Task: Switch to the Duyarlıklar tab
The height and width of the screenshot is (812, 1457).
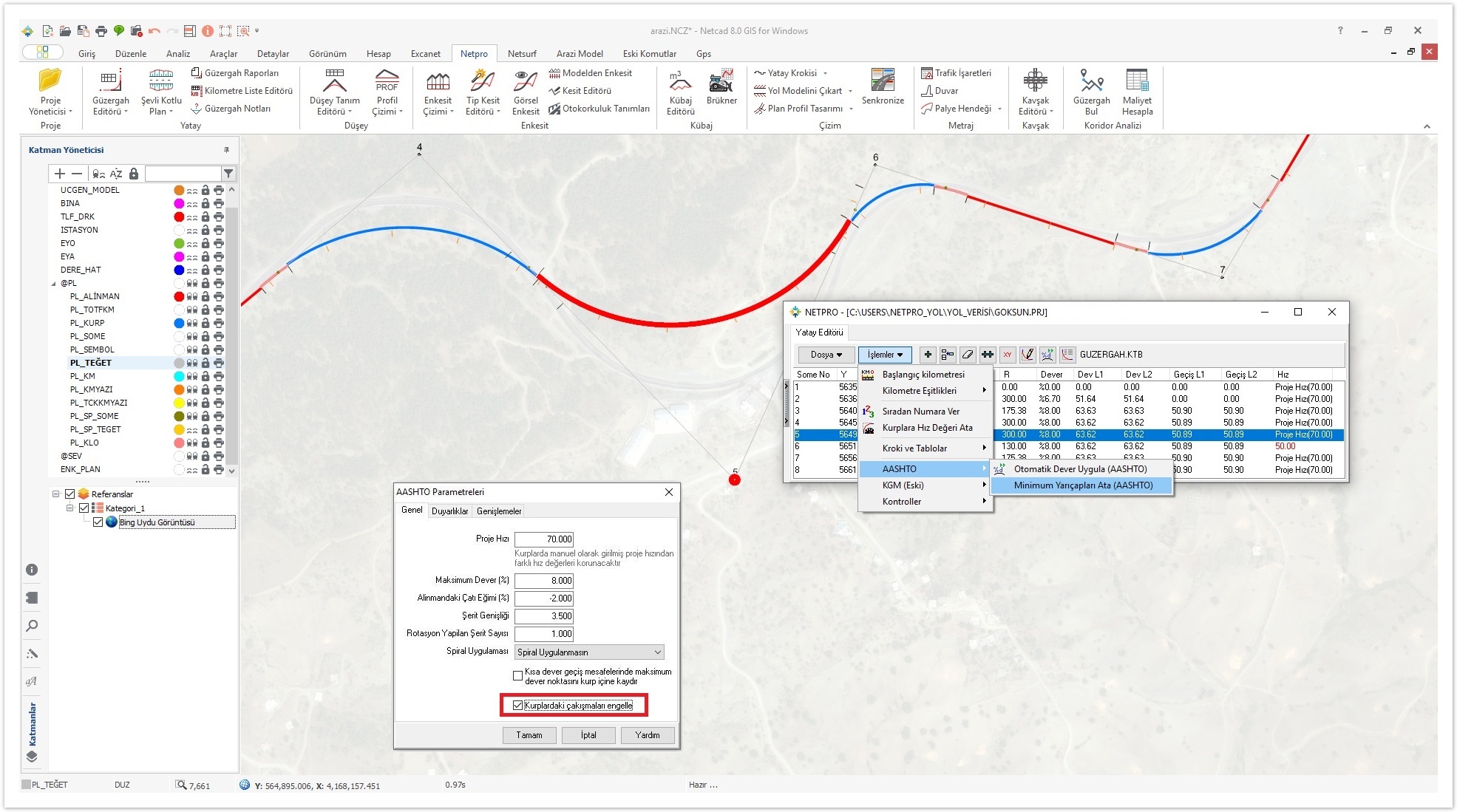Action: [x=449, y=511]
